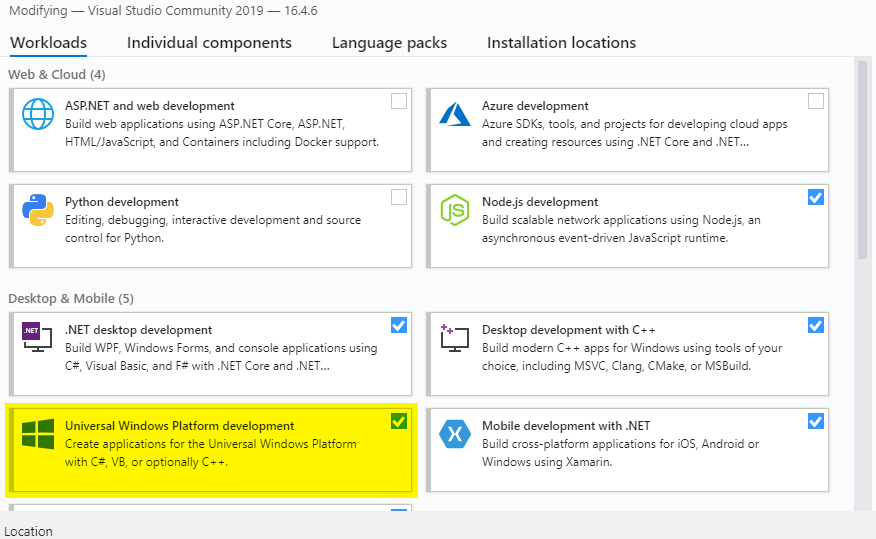
Task: Open the Language packs tab
Action: pos(389,43)
